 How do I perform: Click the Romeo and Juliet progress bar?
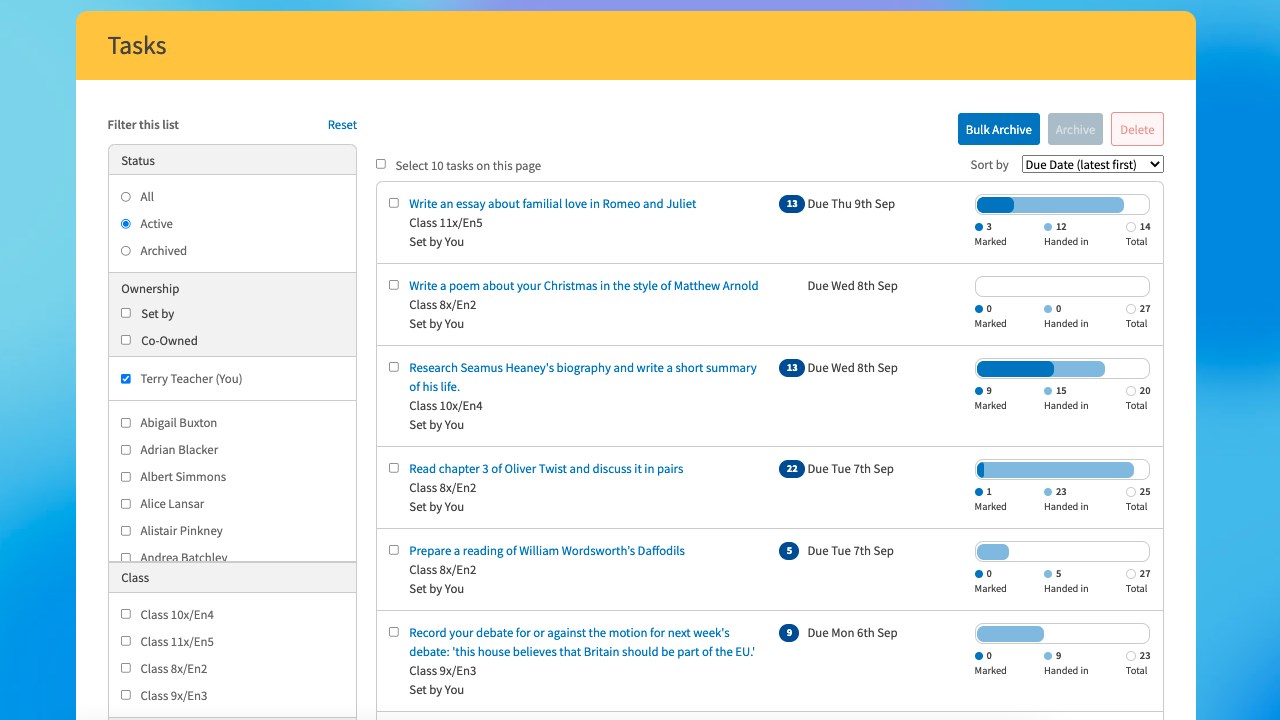[x=1062, y=205]
